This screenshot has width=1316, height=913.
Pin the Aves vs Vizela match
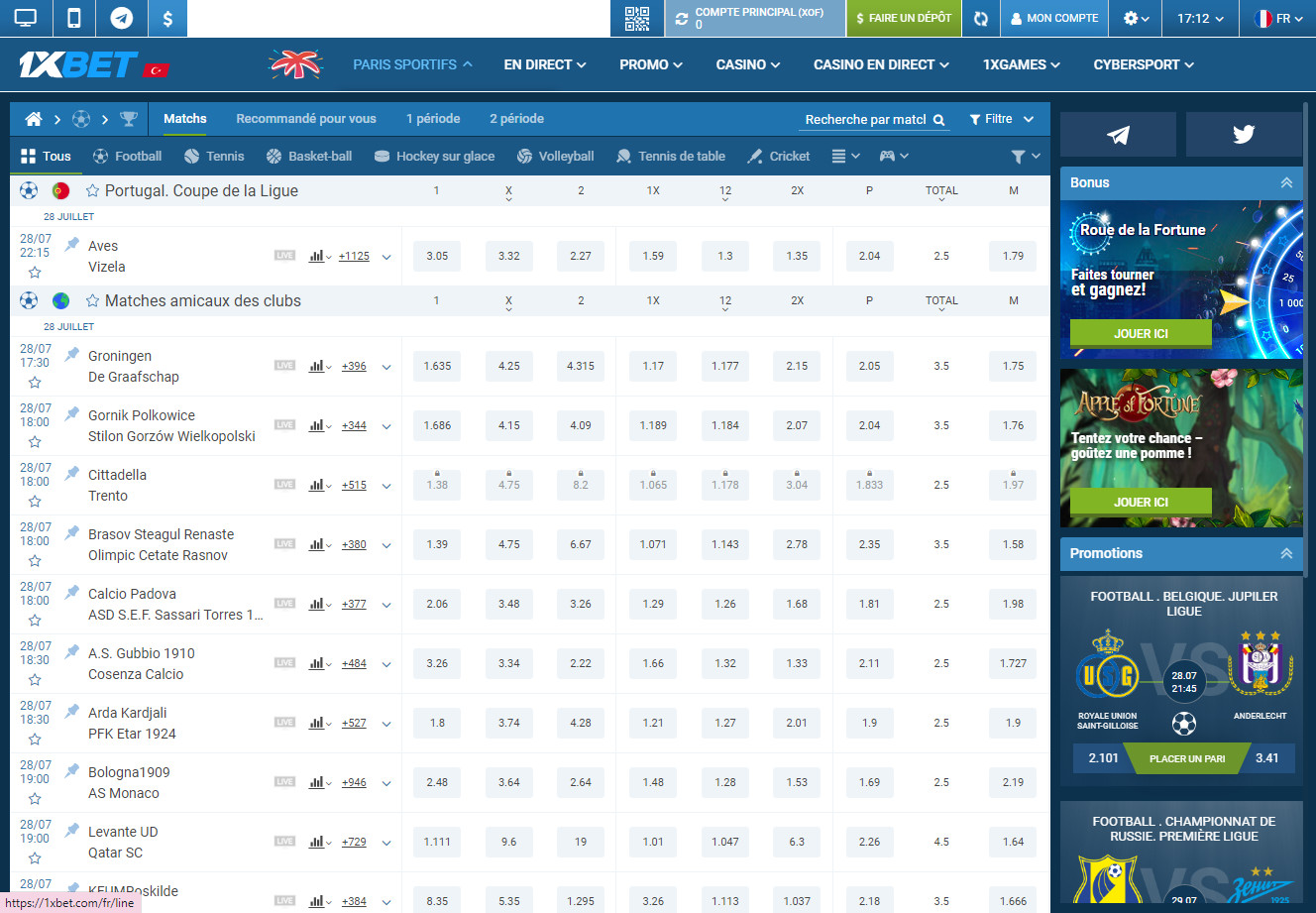click(72, 244)
